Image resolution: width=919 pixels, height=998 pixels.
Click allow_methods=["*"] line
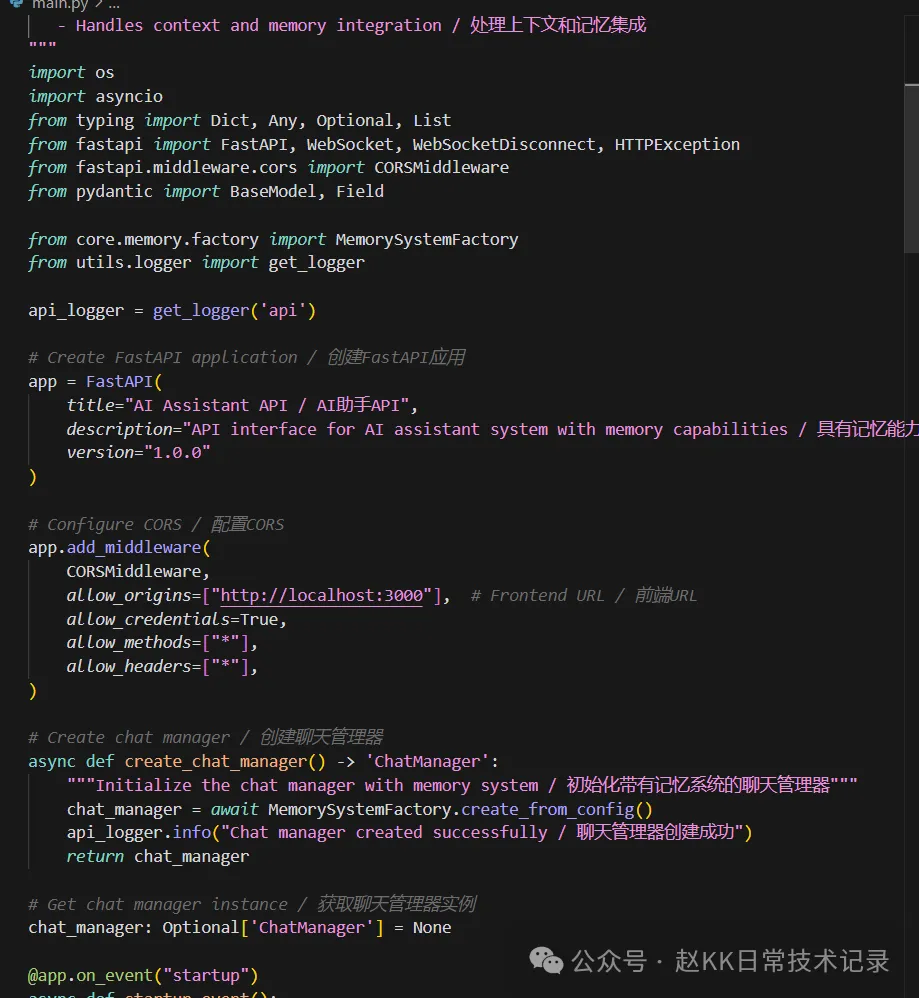tap(162, 643)
